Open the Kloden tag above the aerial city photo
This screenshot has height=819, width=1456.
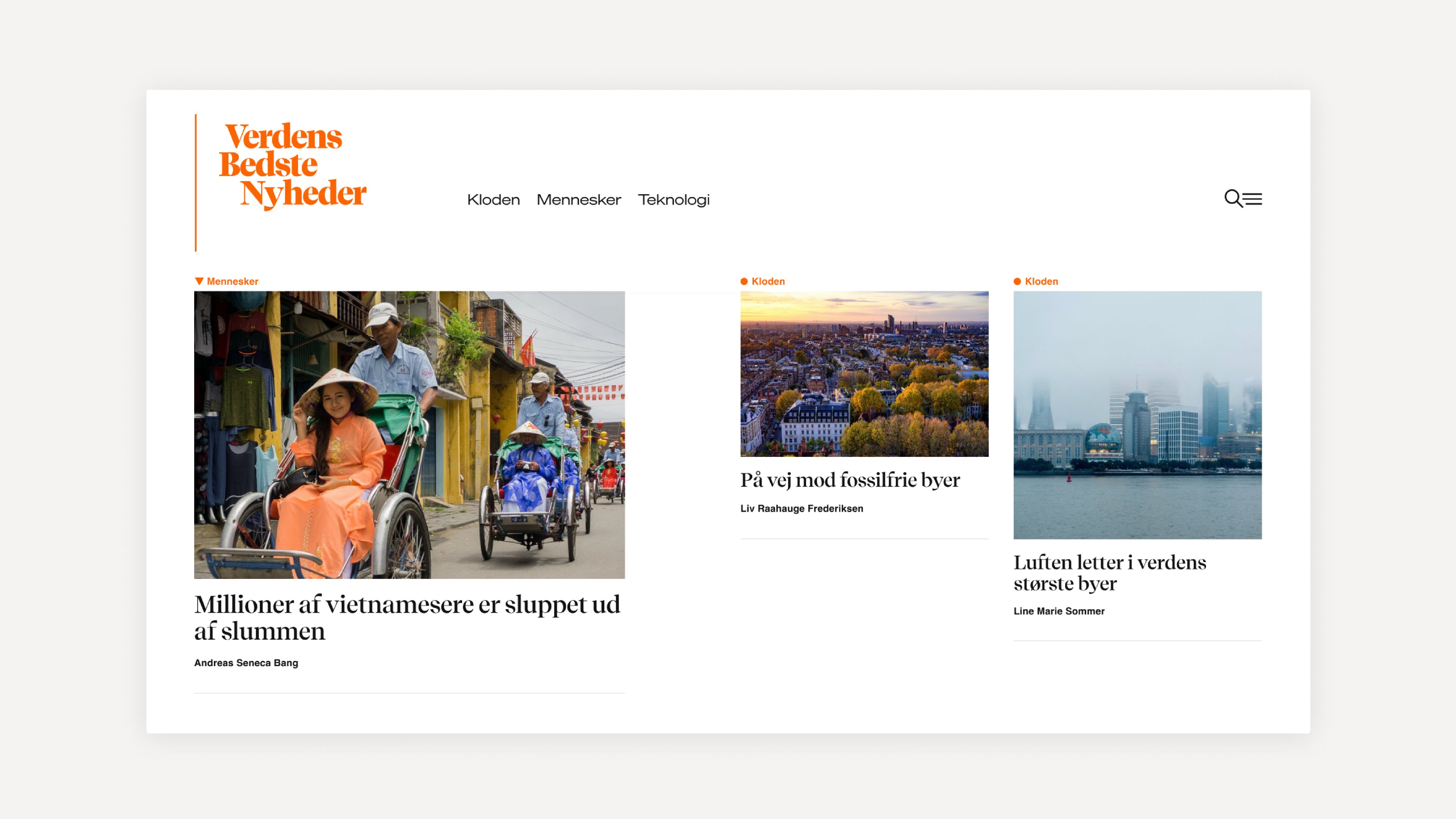pos(768,281)
